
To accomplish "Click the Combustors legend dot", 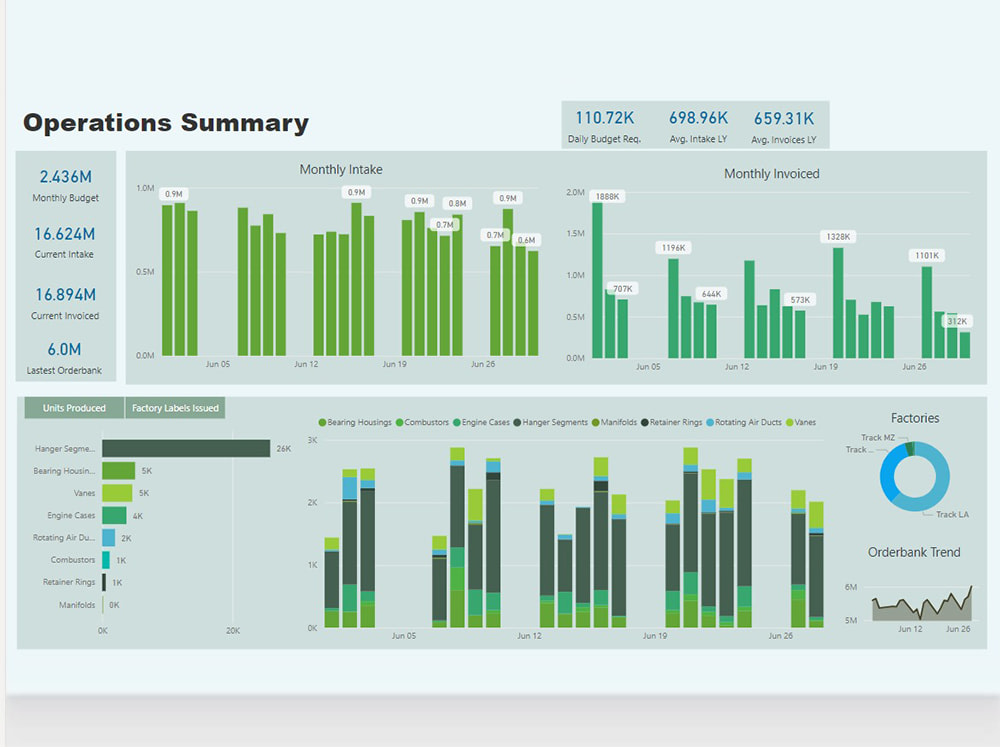I will pos(399,422).
